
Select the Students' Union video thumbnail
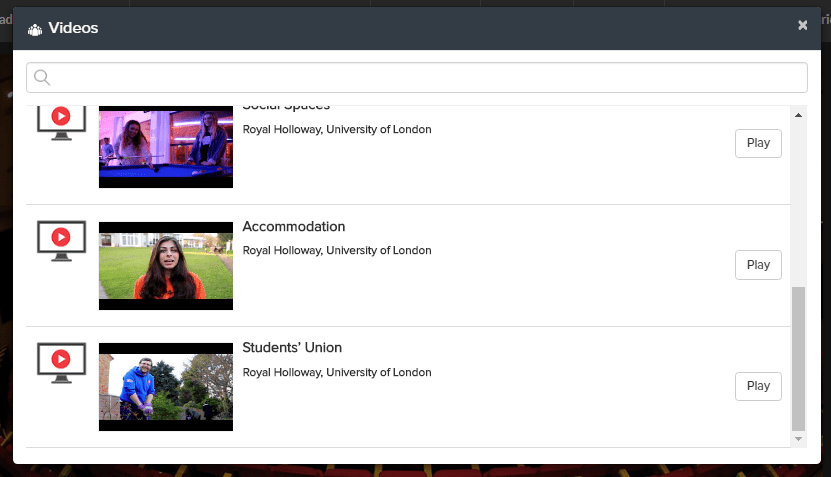166,387
